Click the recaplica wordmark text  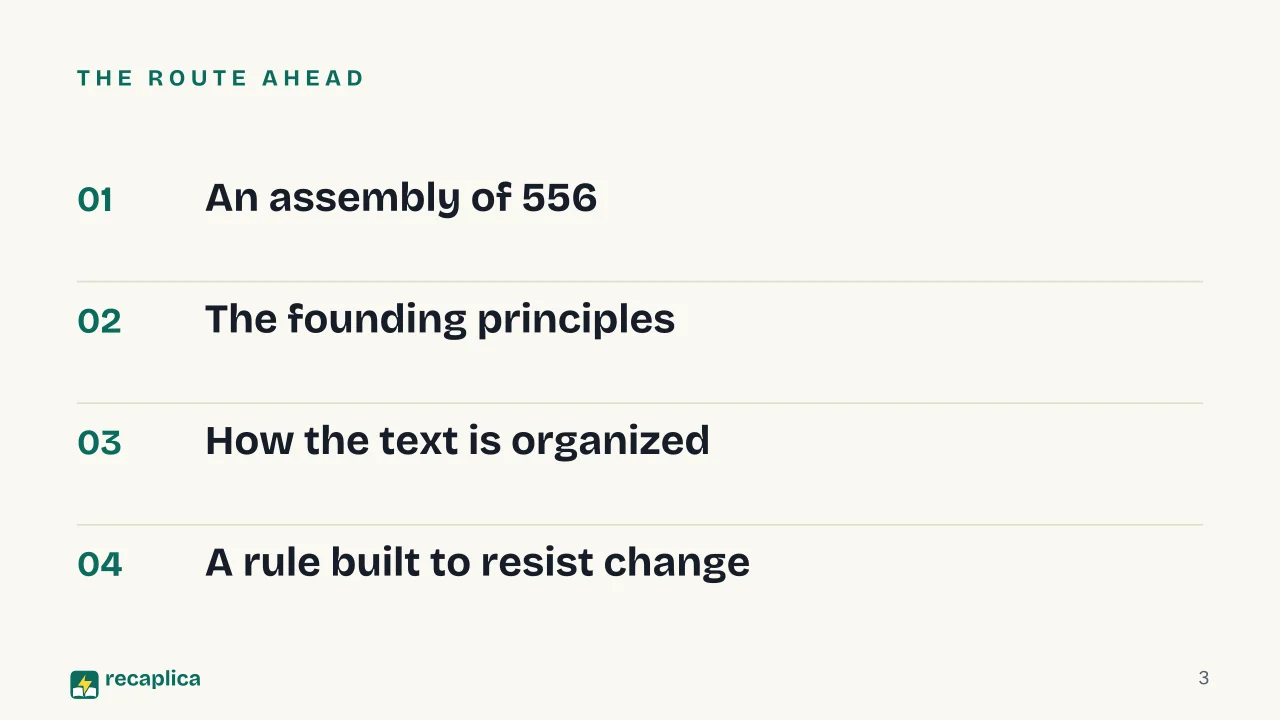(x=152, y=679)
